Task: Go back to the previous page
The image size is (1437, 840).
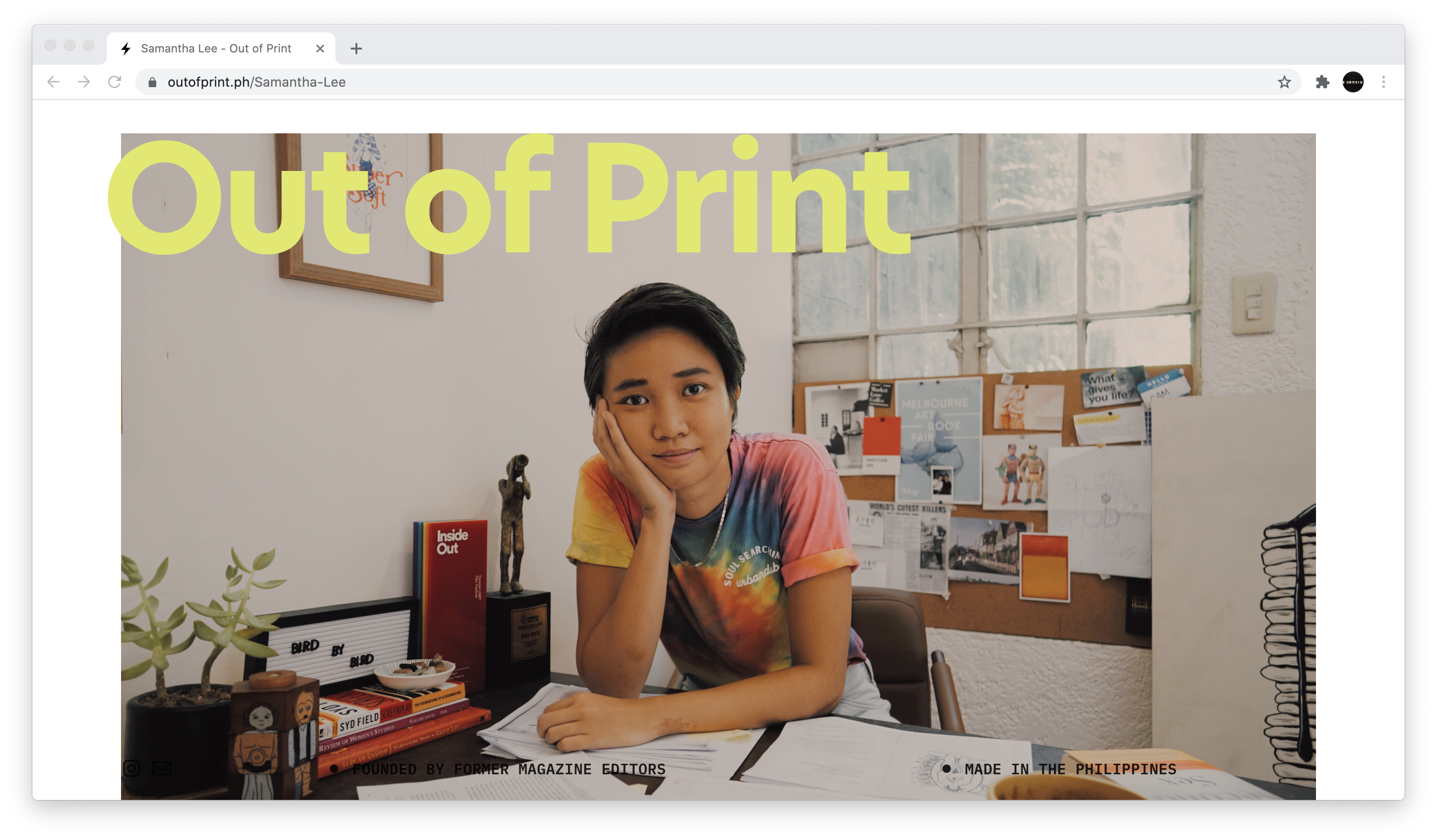Action: [x=54, y=82]
